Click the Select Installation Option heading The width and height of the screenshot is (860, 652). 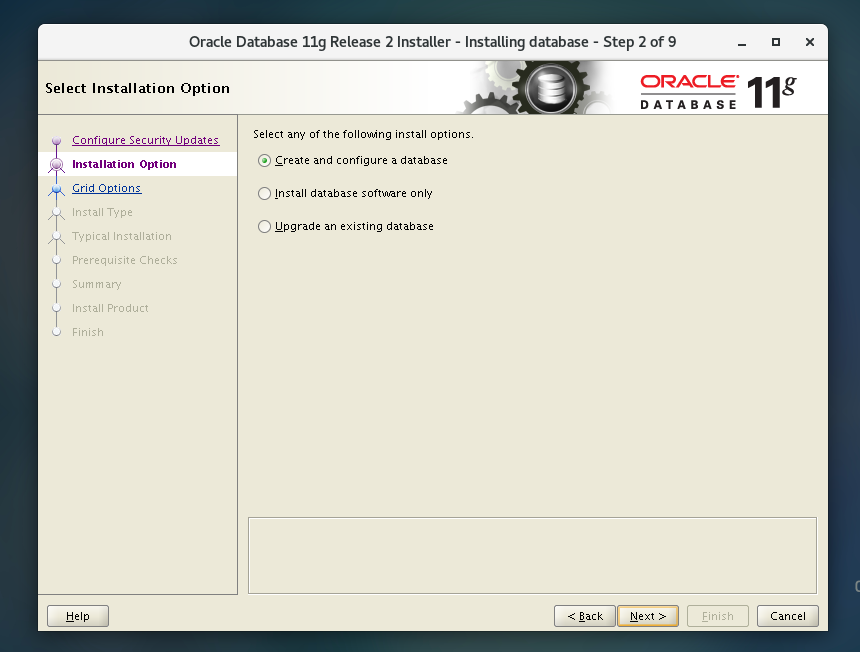coord(137,88)
